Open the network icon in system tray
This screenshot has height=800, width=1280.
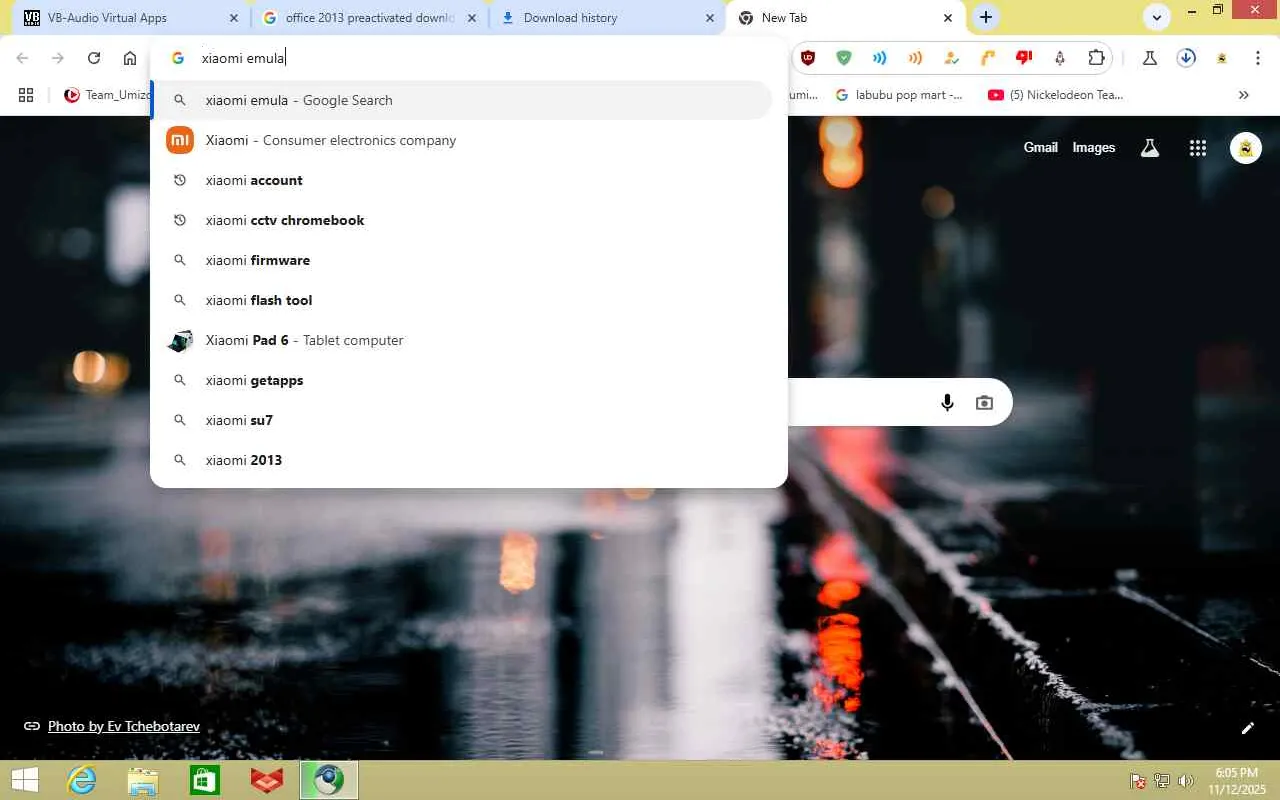coord(1162,781)
